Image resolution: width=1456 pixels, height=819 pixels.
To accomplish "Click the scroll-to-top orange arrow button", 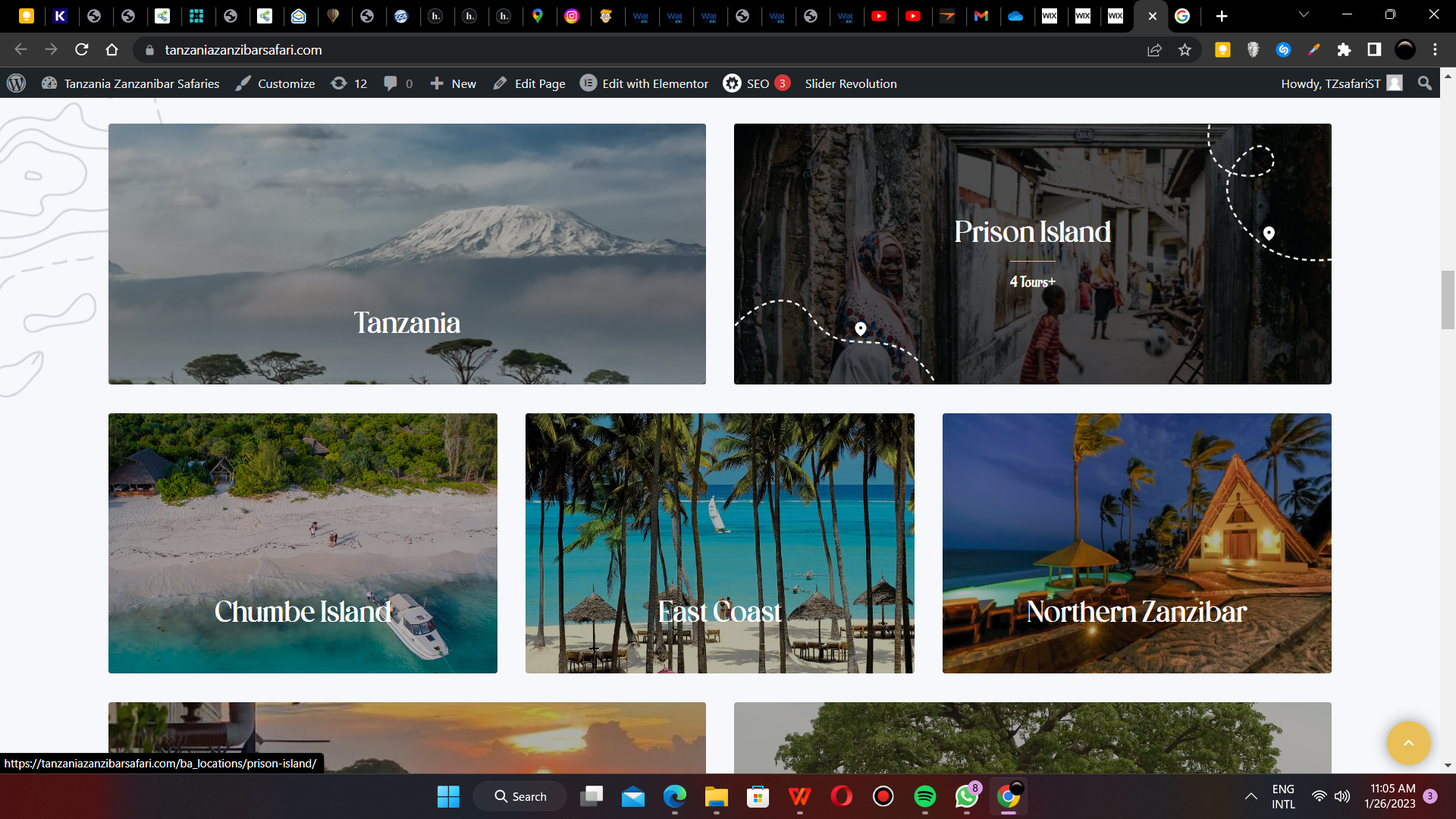I will point(1408,743).
